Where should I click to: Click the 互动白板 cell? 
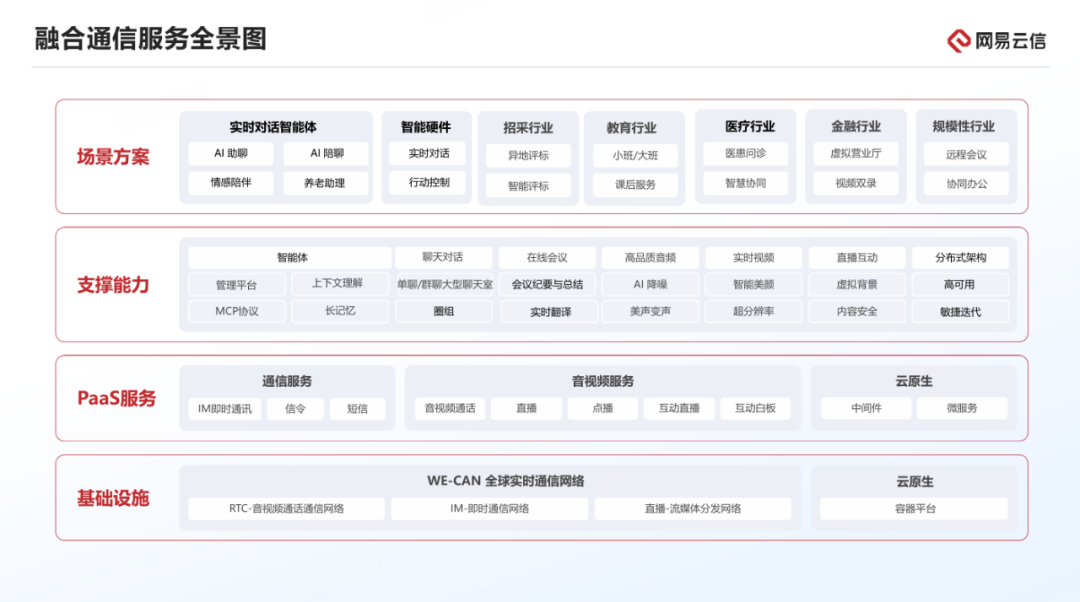755,408
